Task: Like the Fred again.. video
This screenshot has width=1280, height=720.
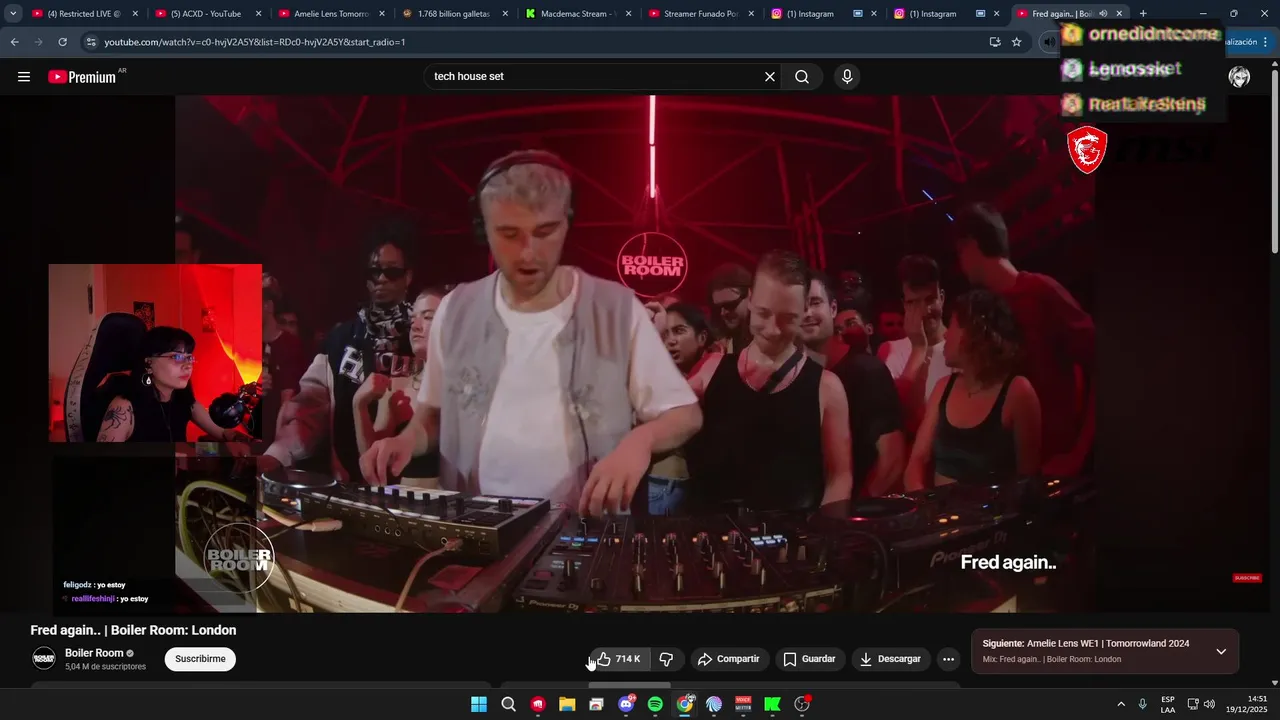Action: [x=620, y=659]
